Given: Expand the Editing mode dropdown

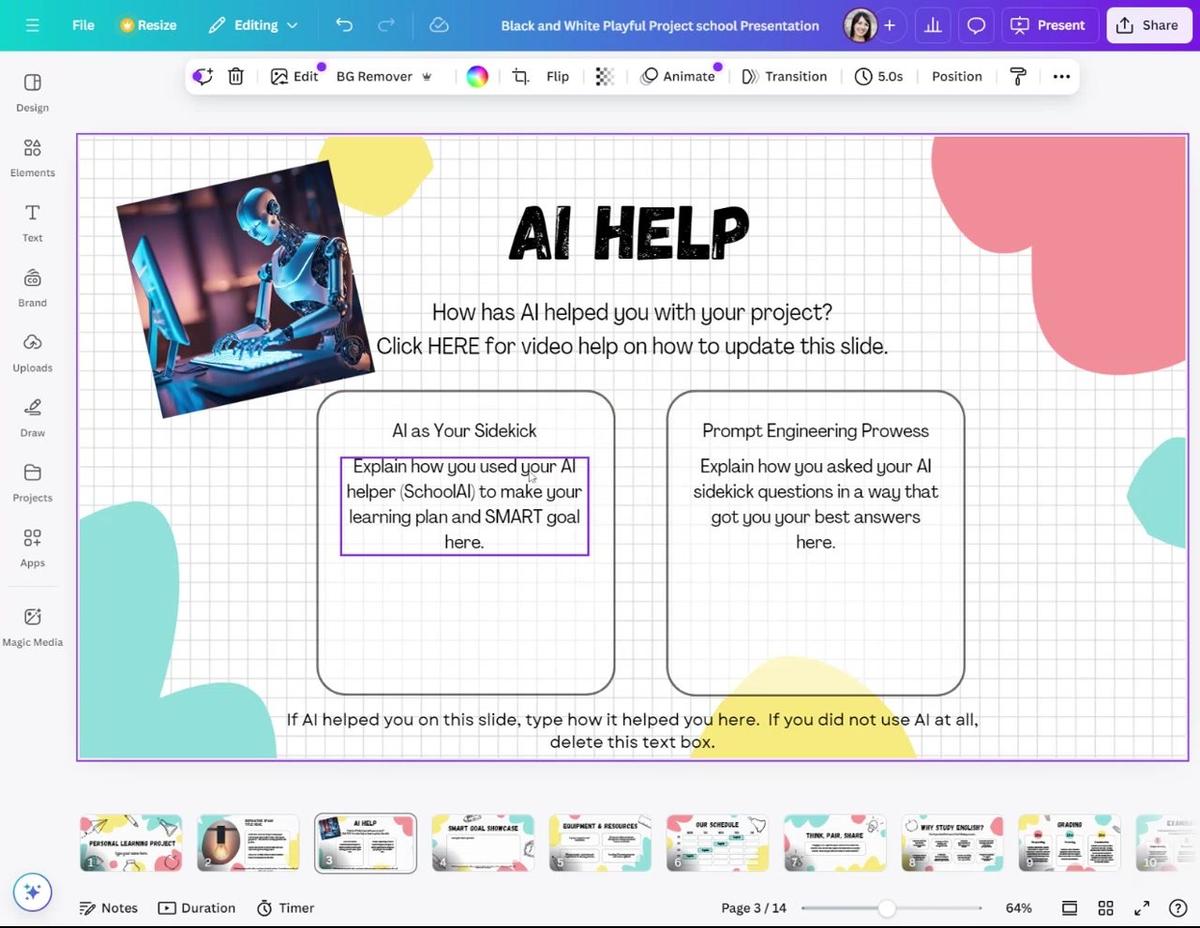Looking at the screenshot, I should pyautogui.click(x=253, y=25).
